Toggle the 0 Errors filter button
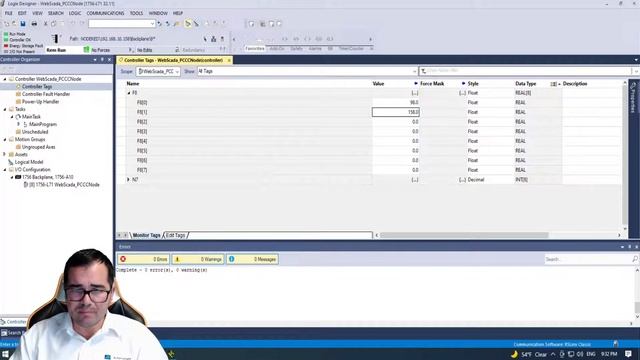This screenshot has width=640, height=360. click(x=143, y=259)
